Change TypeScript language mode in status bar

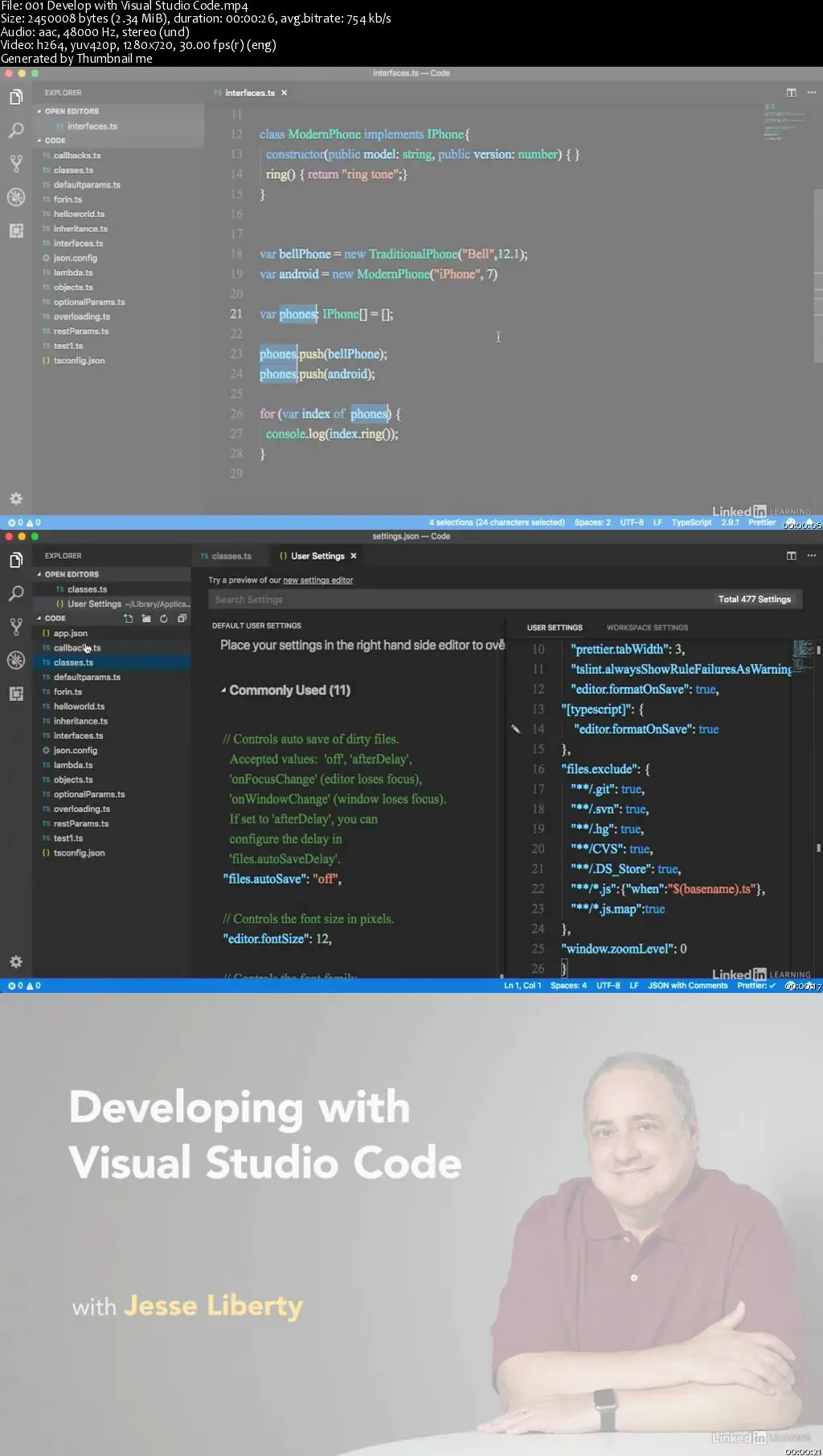click(x=691, y=523)
